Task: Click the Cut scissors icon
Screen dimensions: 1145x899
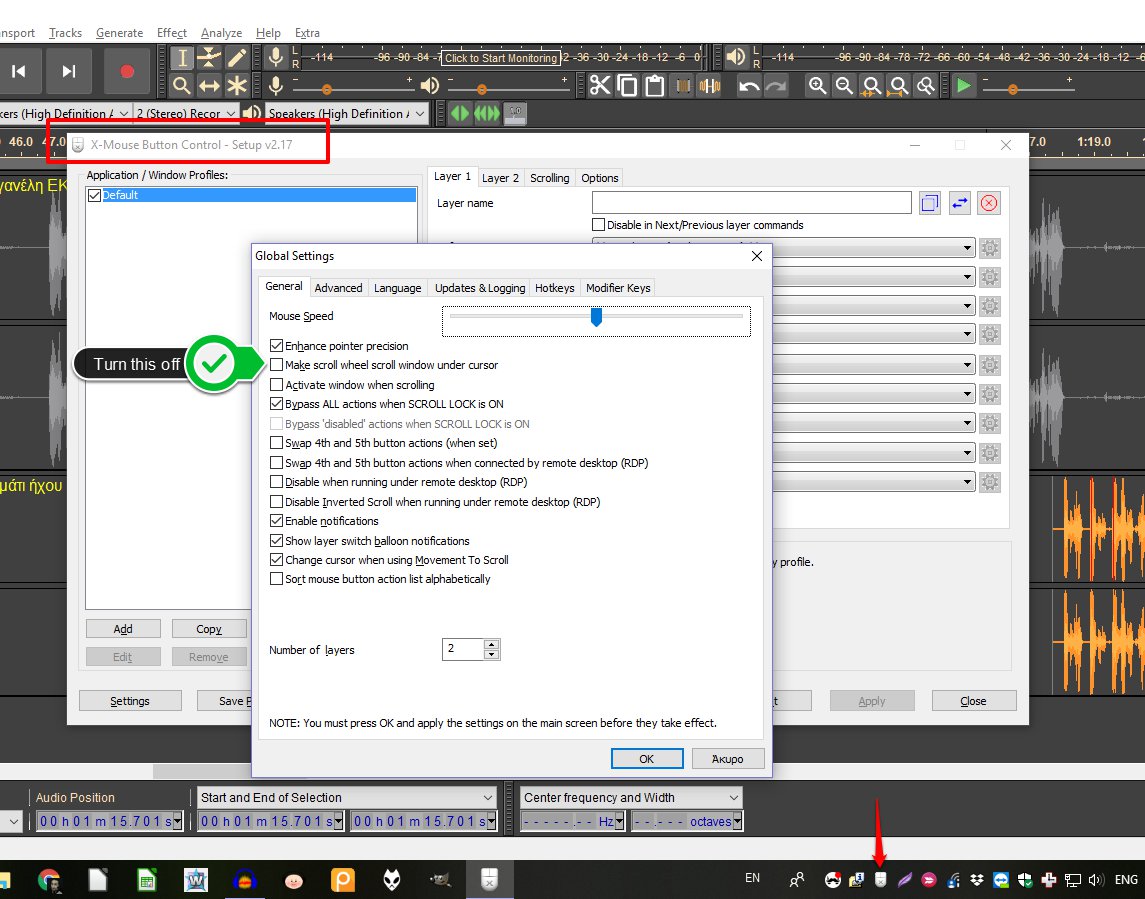Action: pyautogui.click(x=600, y=85)
